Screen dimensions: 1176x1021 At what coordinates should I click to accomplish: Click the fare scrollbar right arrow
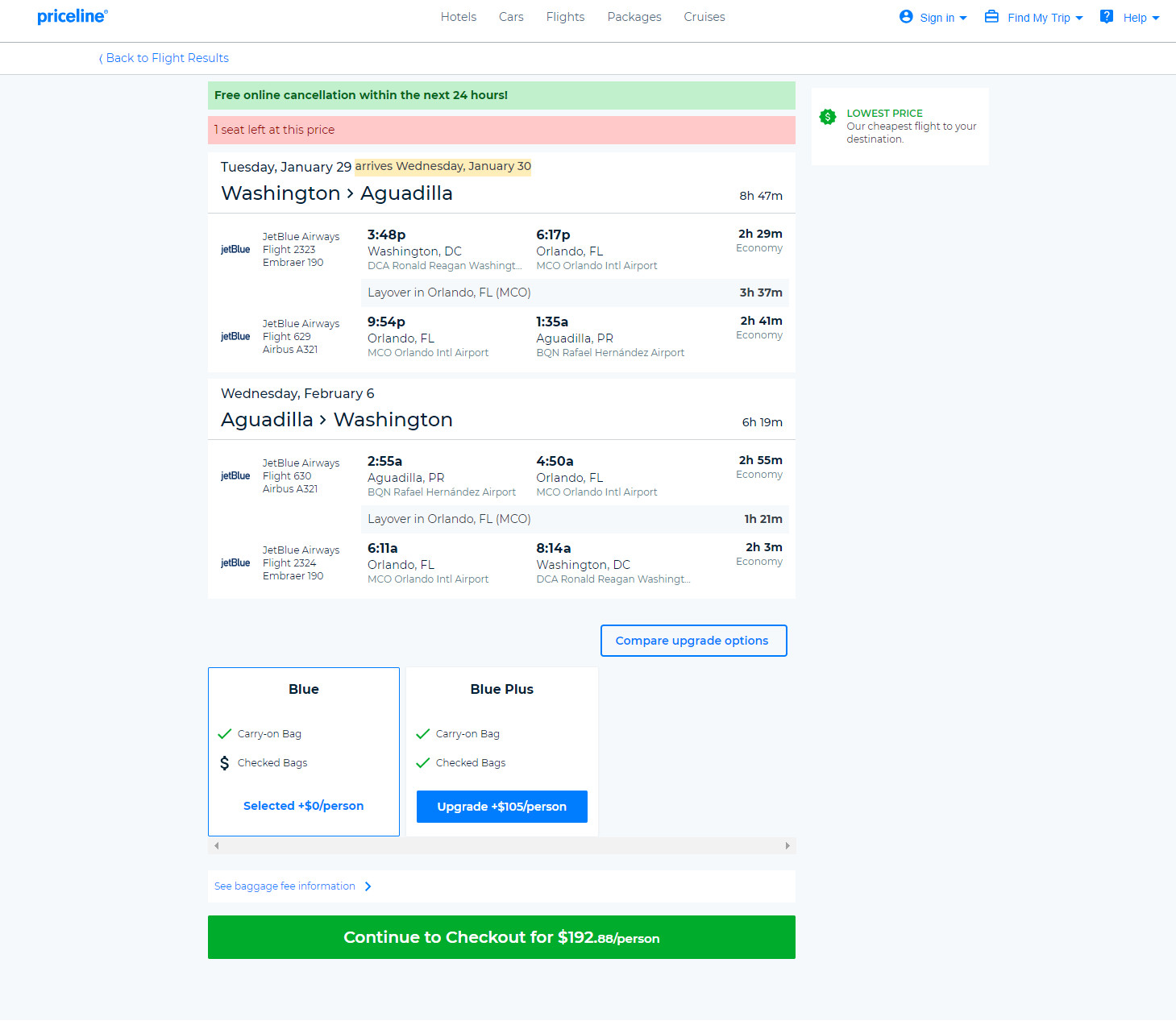(787, 845)
